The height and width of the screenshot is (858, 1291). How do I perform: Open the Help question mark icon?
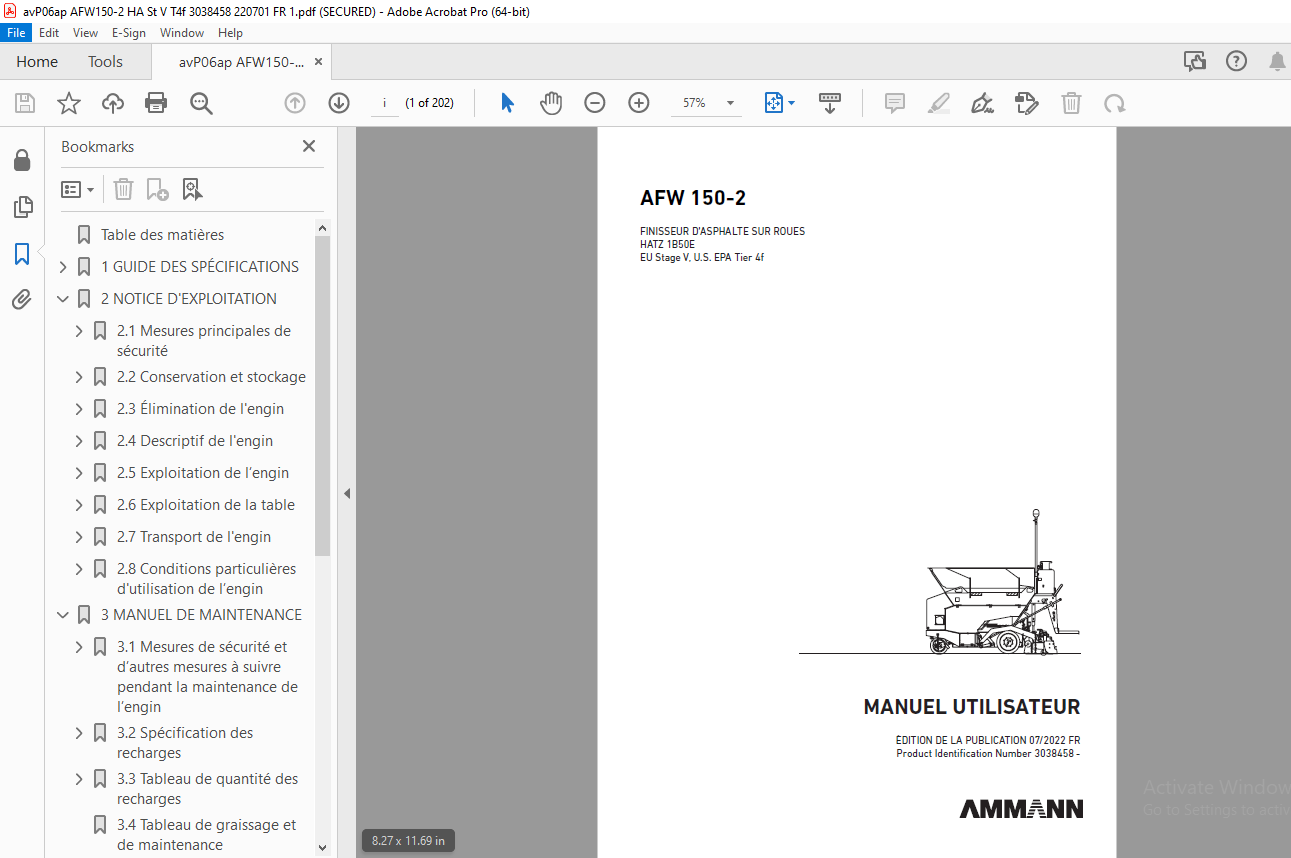point(1236,62)
